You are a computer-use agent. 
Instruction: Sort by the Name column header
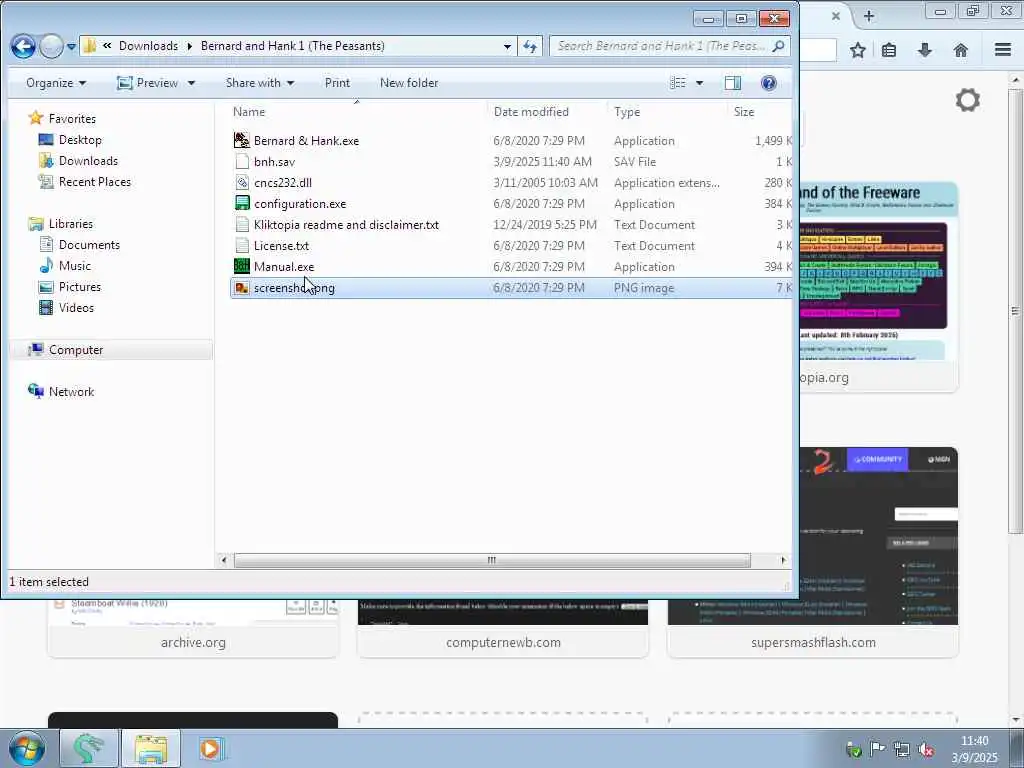356,112
